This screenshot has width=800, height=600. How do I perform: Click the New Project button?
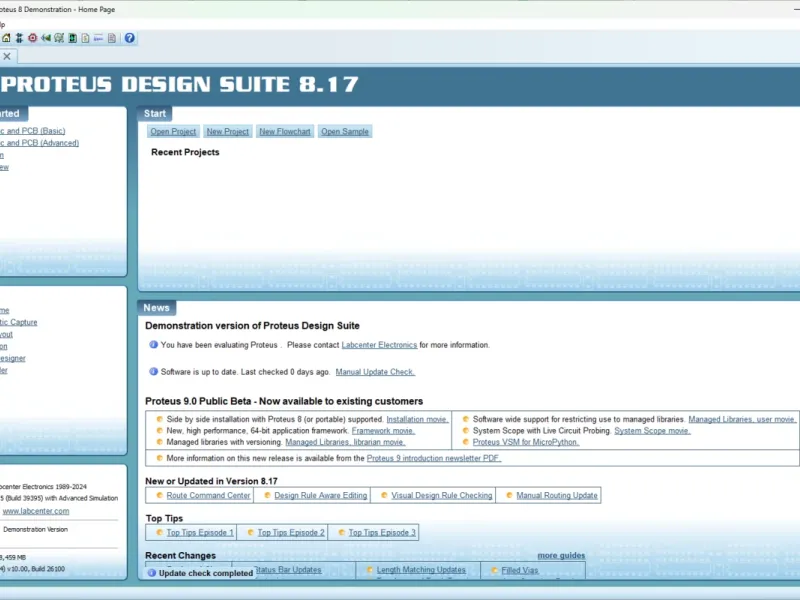228,132
